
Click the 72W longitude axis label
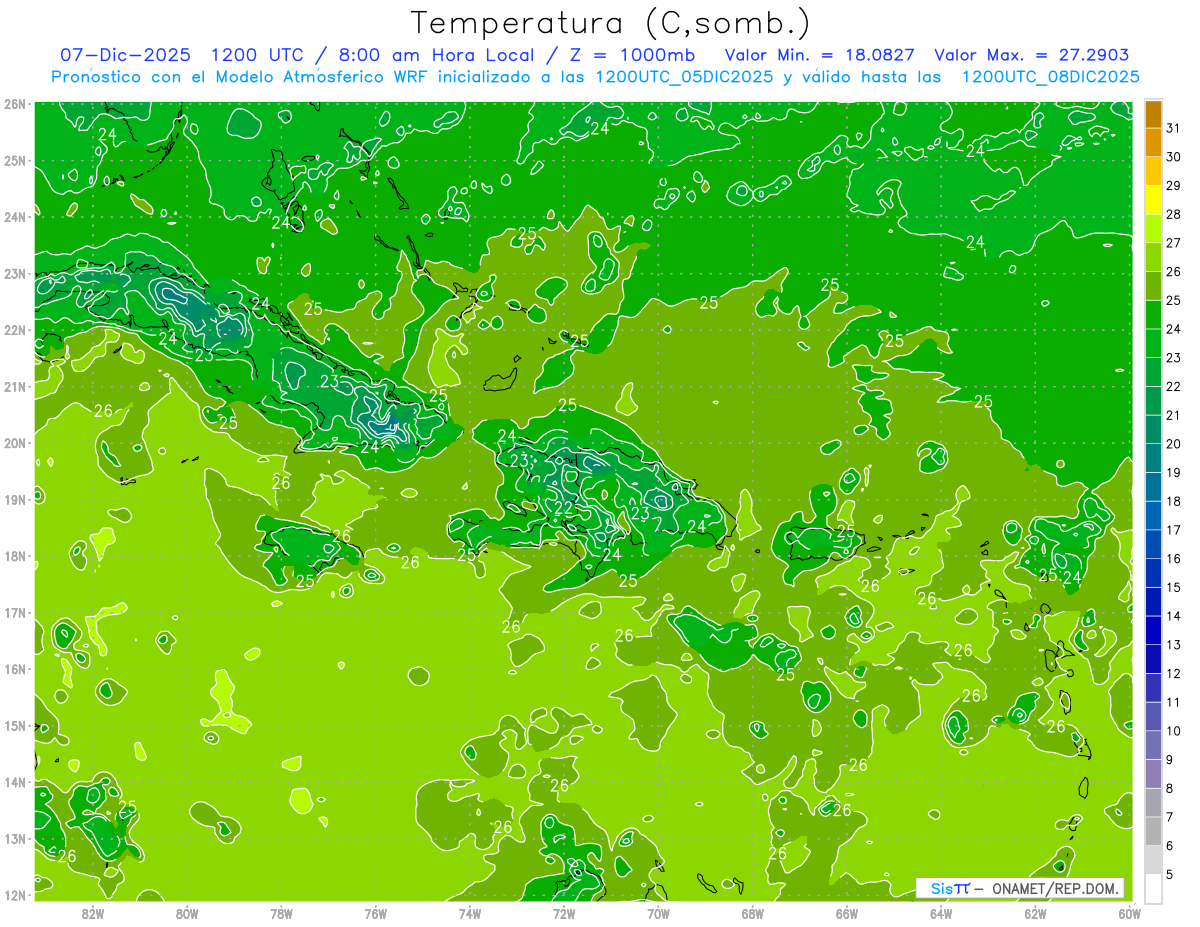564,913
